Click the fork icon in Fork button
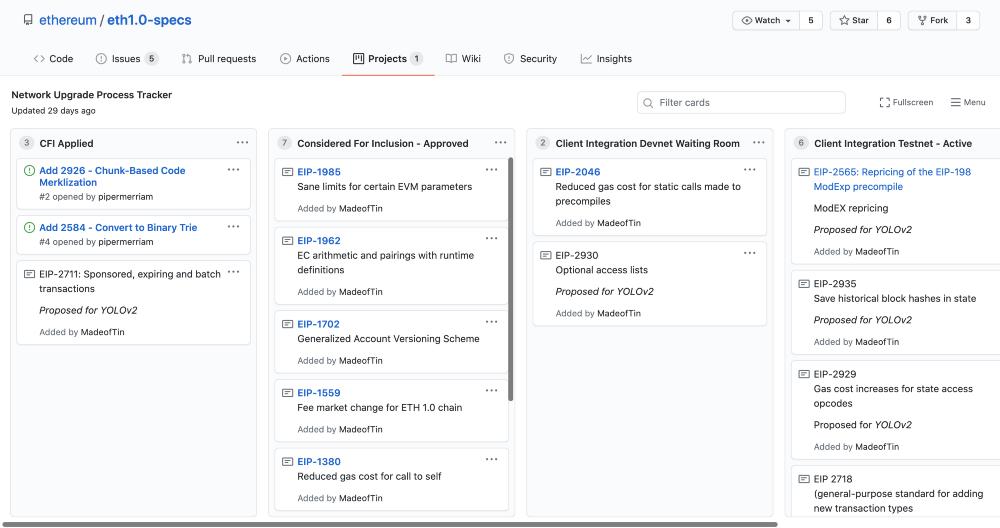Screen dimensions: 1000x528 coord(922,20)
